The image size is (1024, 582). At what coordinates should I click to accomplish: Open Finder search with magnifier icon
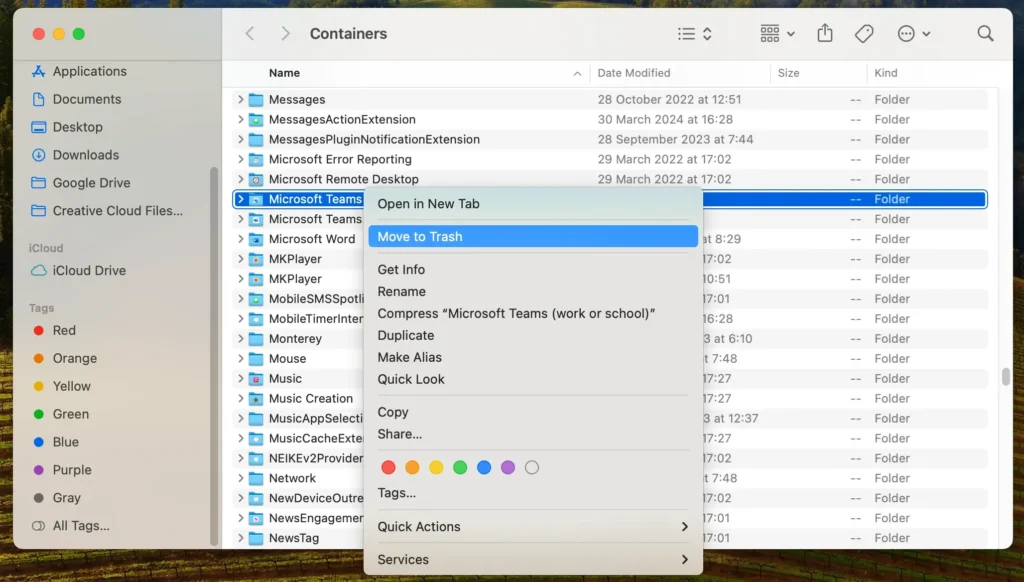(x=985, y=33)
